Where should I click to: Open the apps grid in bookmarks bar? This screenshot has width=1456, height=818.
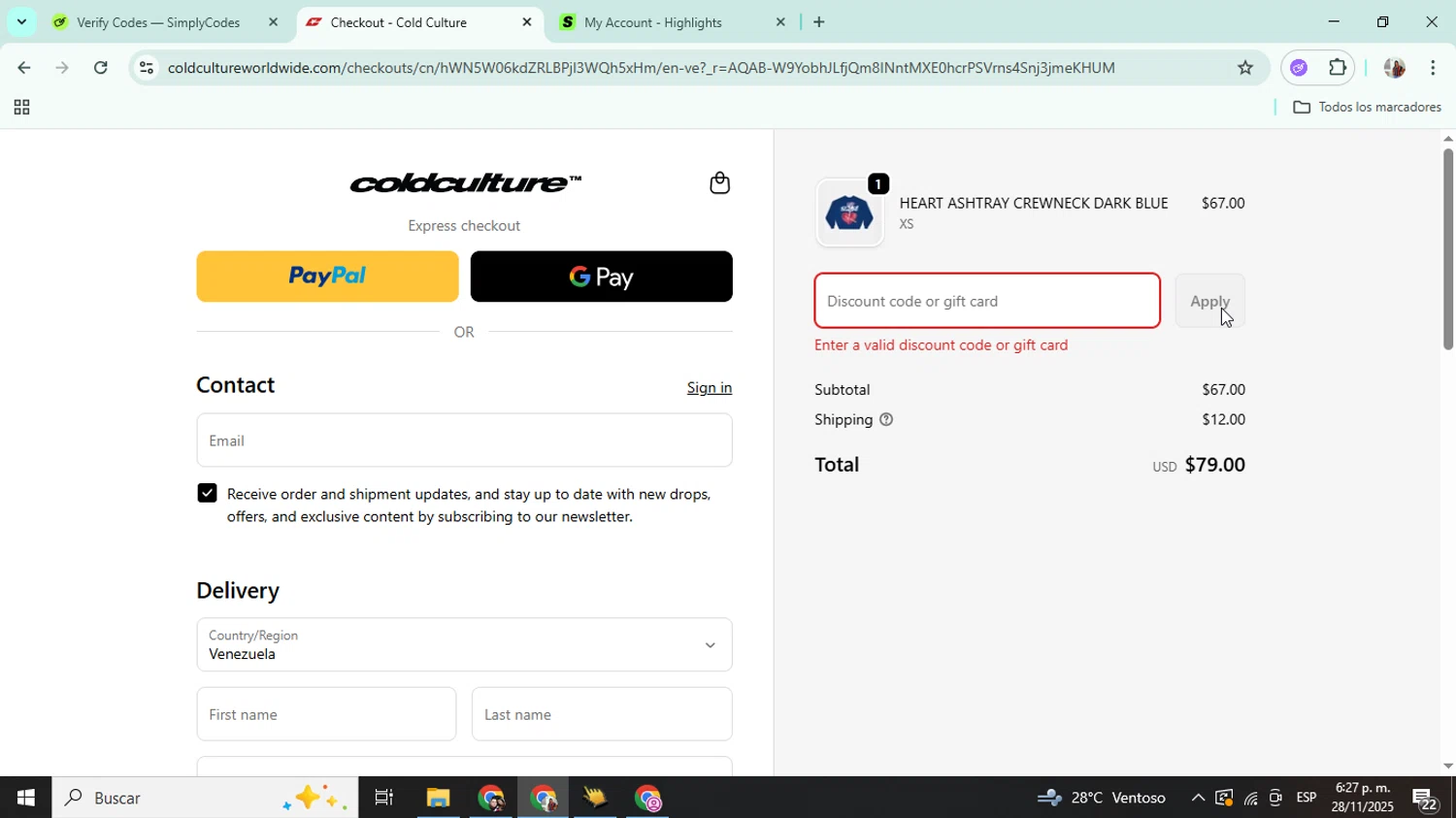click(x=21, y=108)
